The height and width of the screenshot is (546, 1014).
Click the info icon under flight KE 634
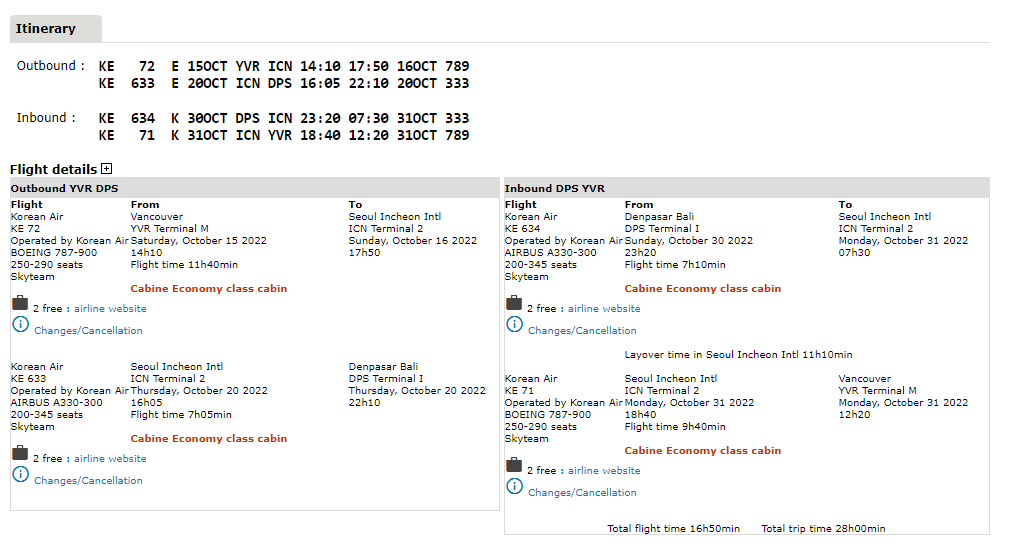[x=514, y=325]
